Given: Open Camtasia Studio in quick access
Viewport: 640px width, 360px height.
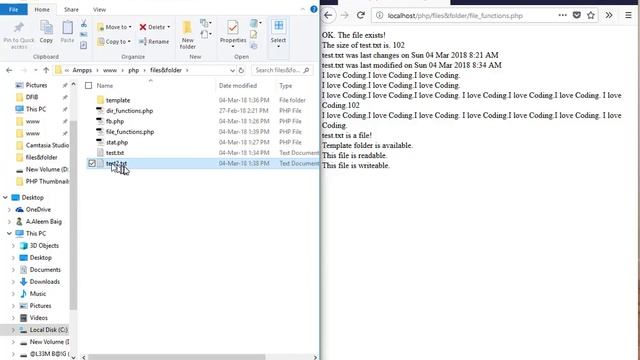Looking at the screenshot, I should click(42, 145).
